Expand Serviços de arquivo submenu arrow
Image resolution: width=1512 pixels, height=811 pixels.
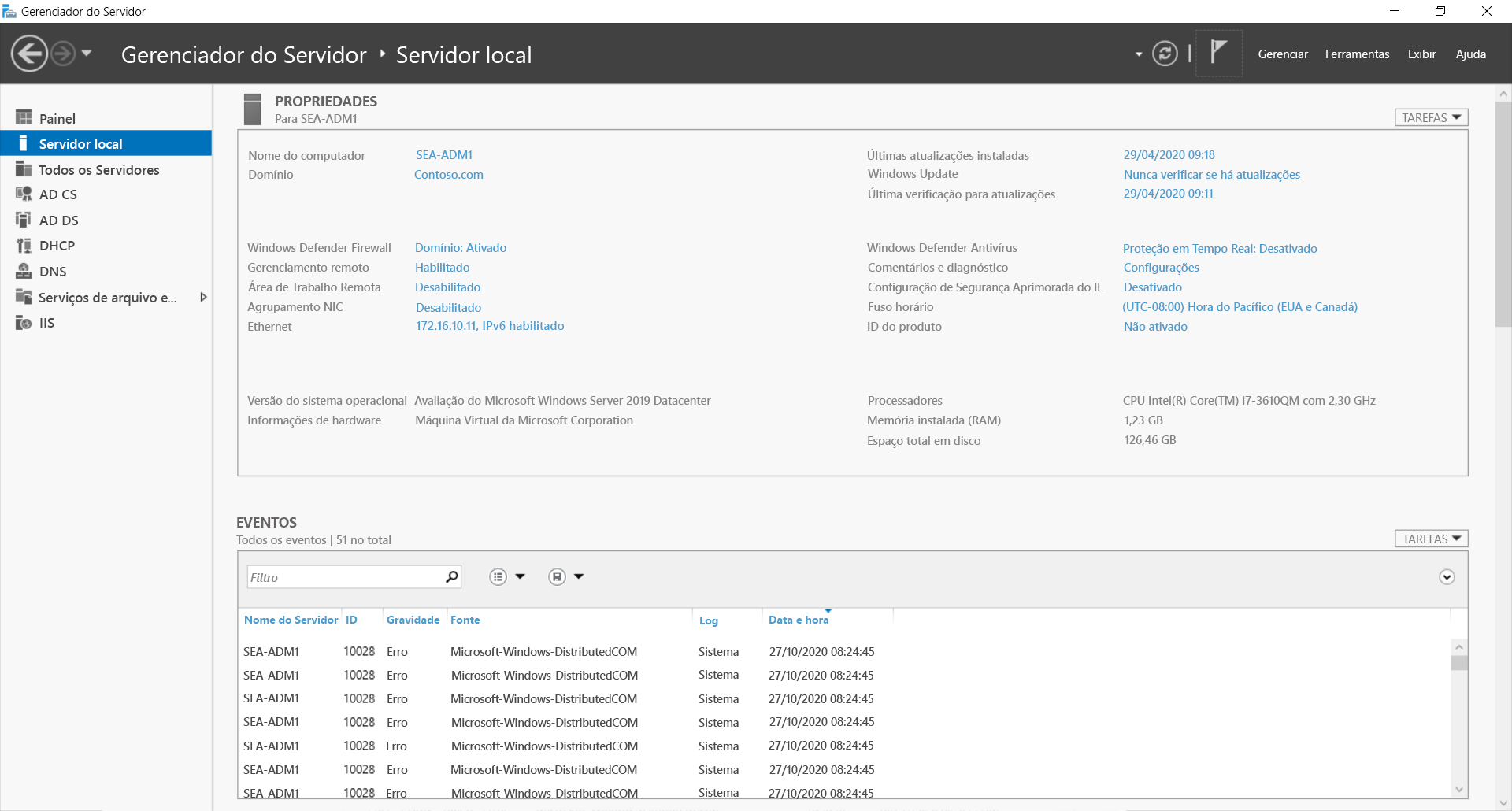(203, 297)
